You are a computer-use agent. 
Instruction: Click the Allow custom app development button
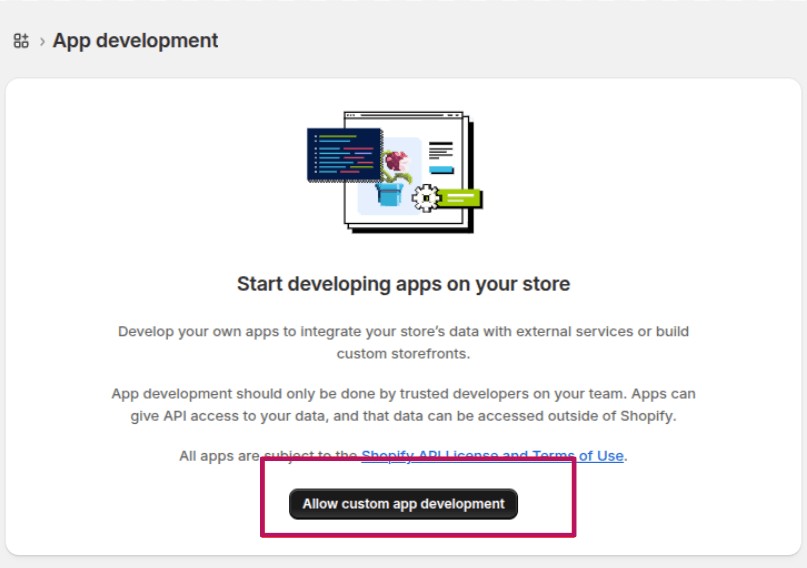403,504
